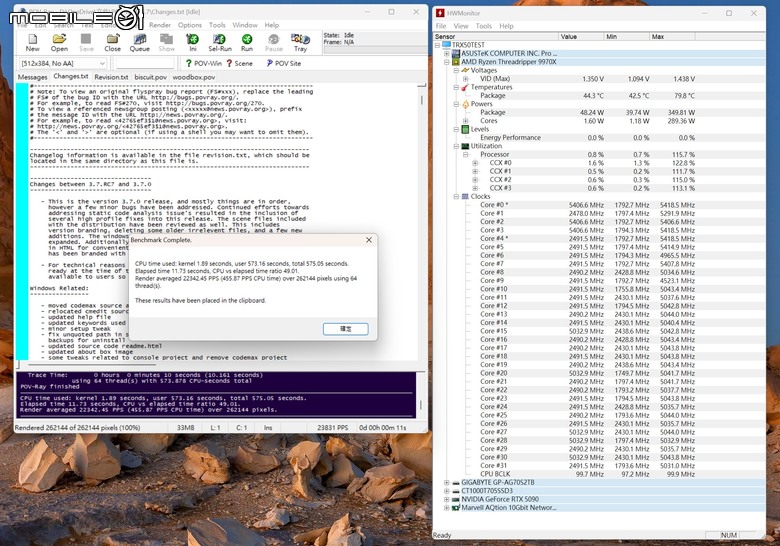Image resolution: width=780 pixels, height=546 pixels.
Task: Open Scene help button
Action: (239, 63)
